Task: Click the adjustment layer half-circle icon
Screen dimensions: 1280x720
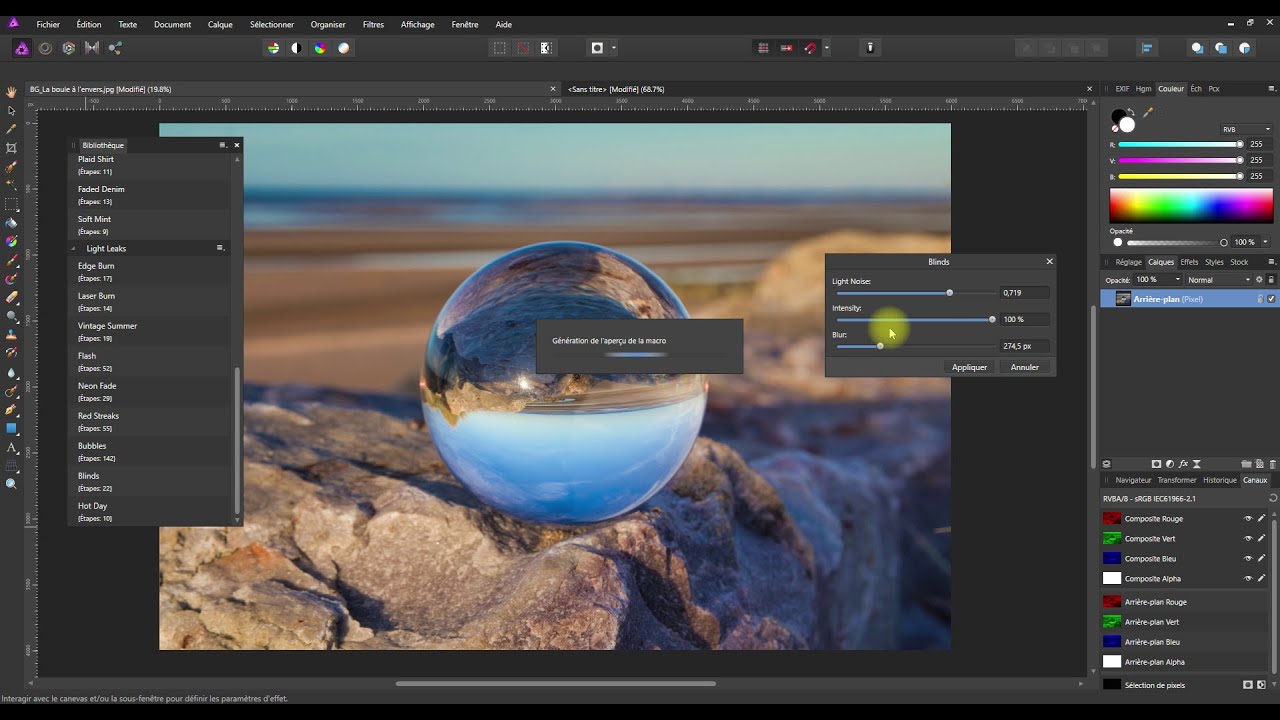Action: 1170,464
